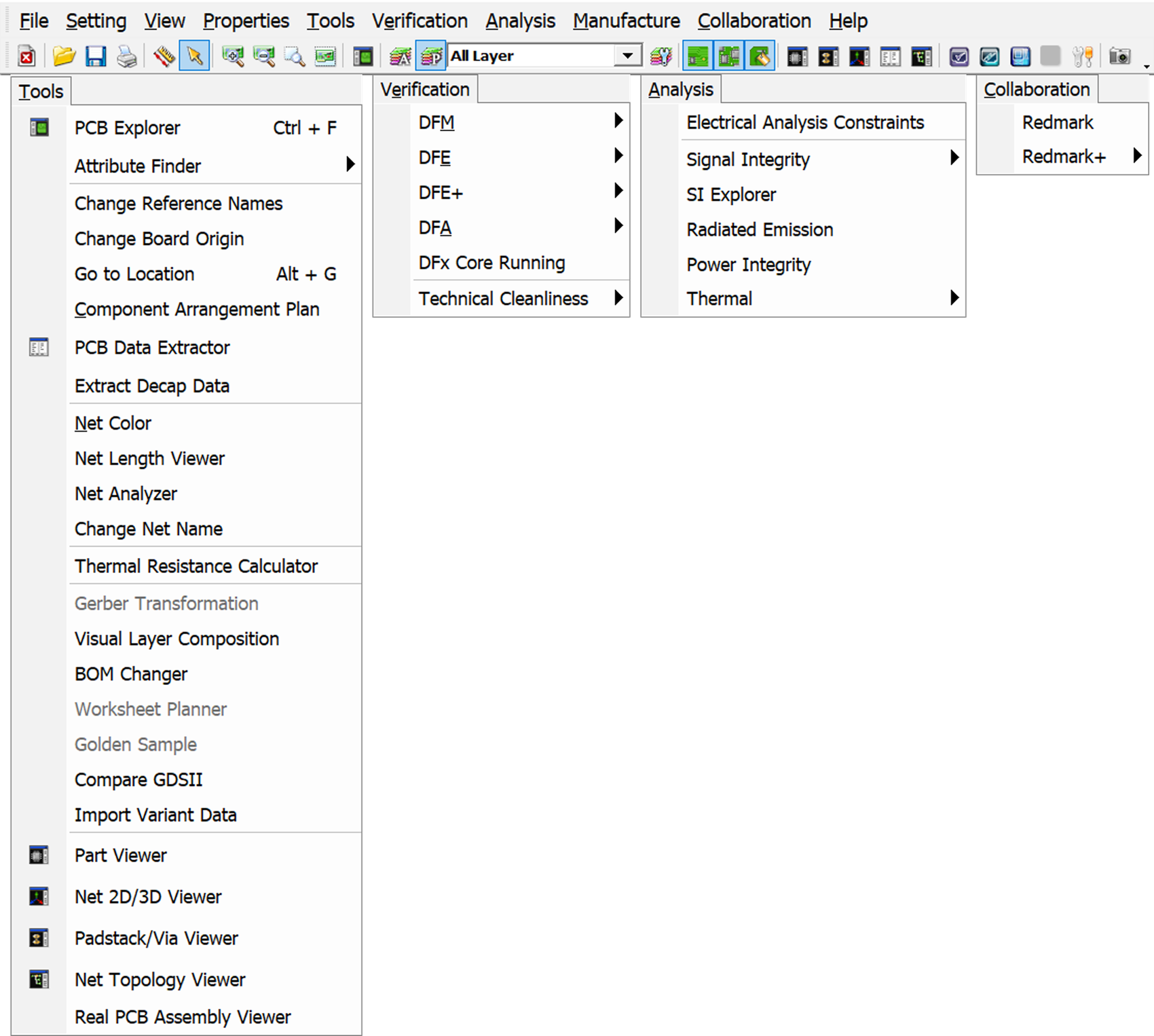Image resolution: width=1154 pixels, height=1036 pixels.
Task: Toggle the layer stack 'P' button
Action: pyautogui.click(x=431, y=56)
